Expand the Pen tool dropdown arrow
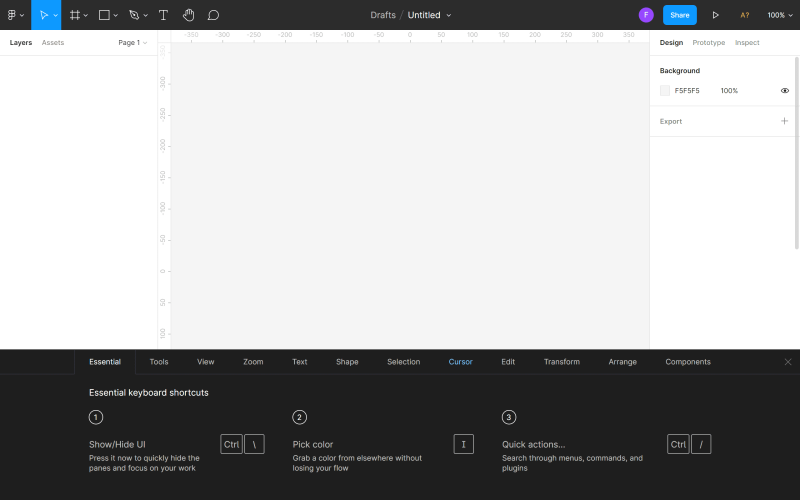The height and width of the screenshot is (500, 800). [x=145, y=15]
